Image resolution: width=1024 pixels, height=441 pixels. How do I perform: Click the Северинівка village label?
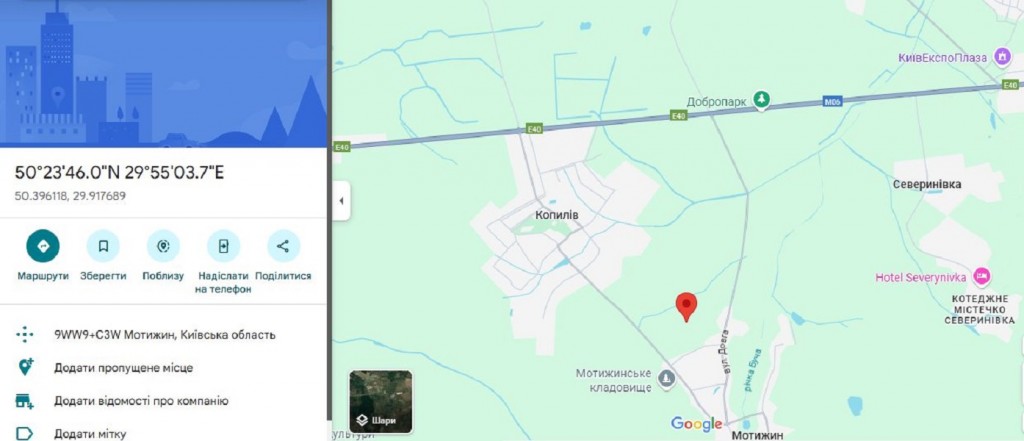(x=927, y=185)
